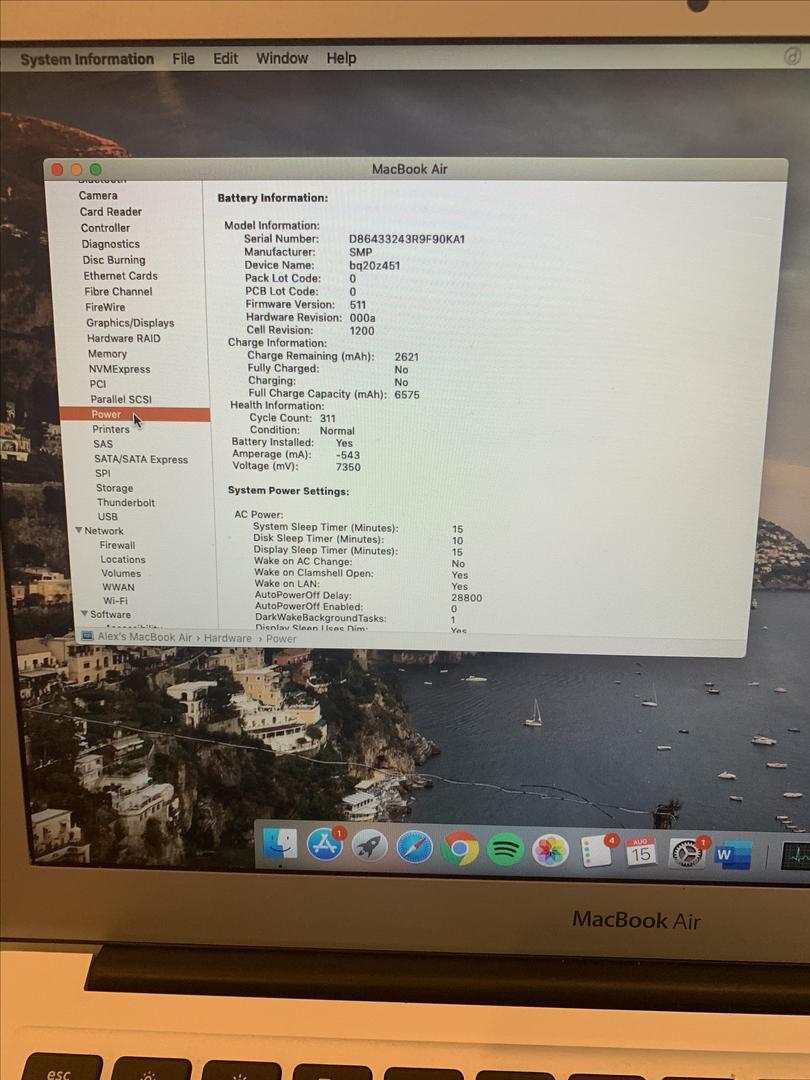This screenshot has width=810, height=1080.
Task: Open the Help menu
Action: (341, 59)
